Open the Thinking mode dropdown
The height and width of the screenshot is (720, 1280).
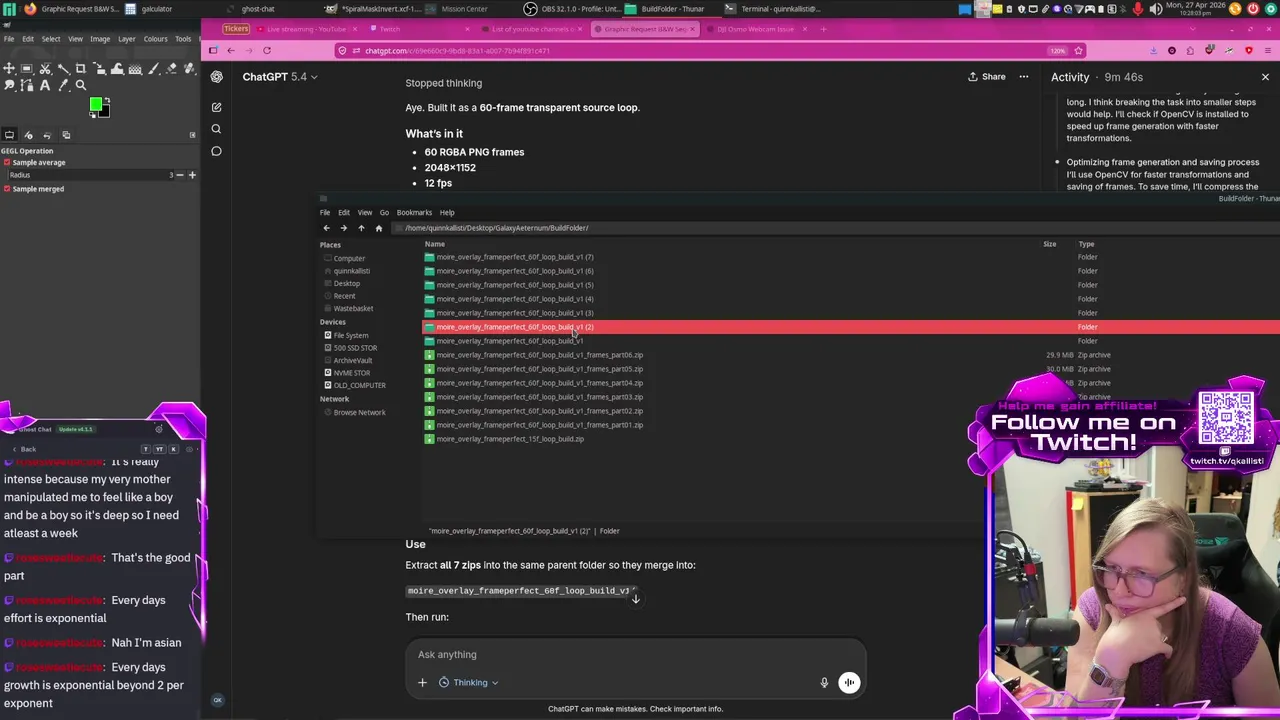(469, 682)
